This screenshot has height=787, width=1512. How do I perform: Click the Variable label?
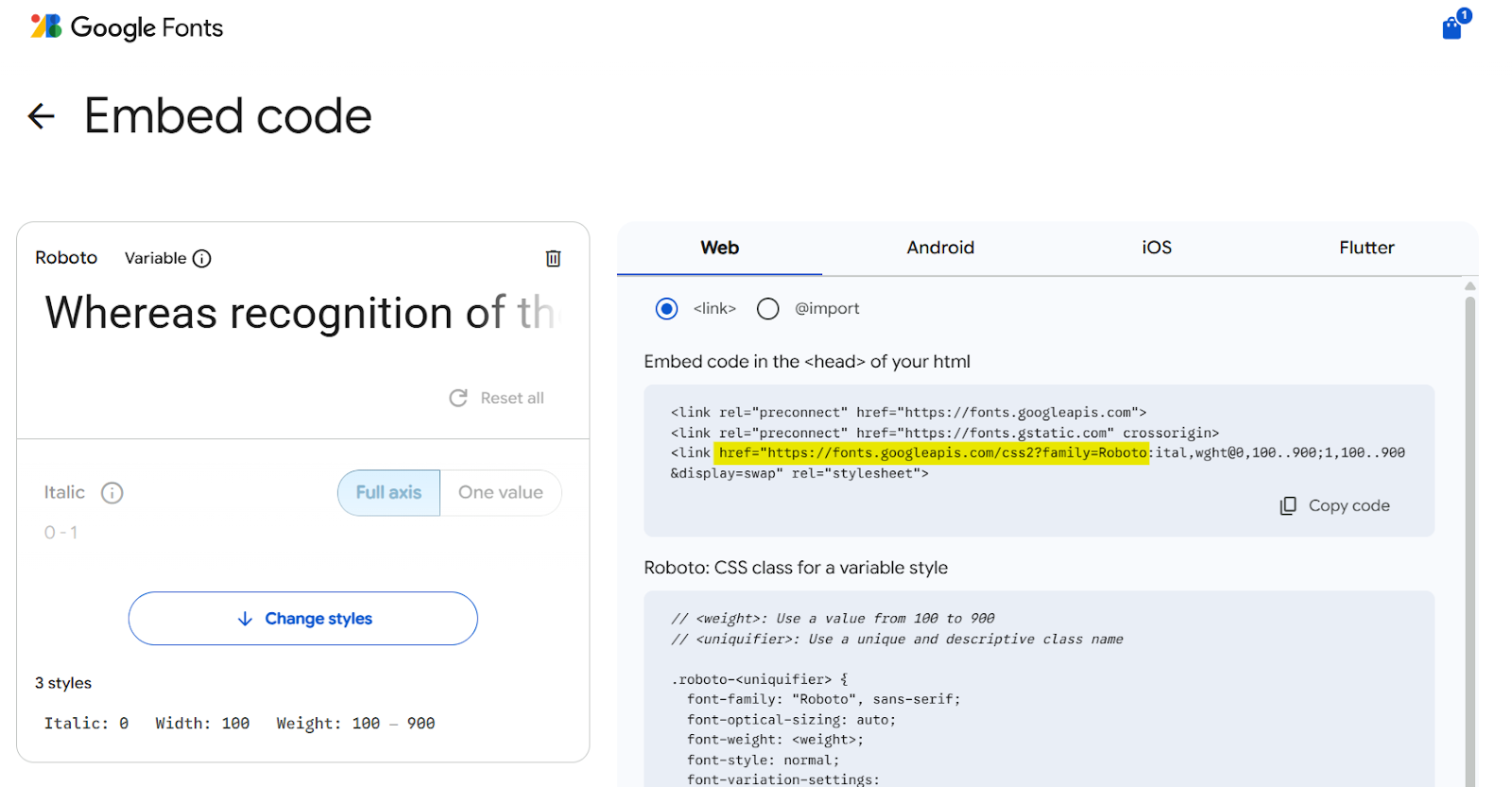(155, 258)
